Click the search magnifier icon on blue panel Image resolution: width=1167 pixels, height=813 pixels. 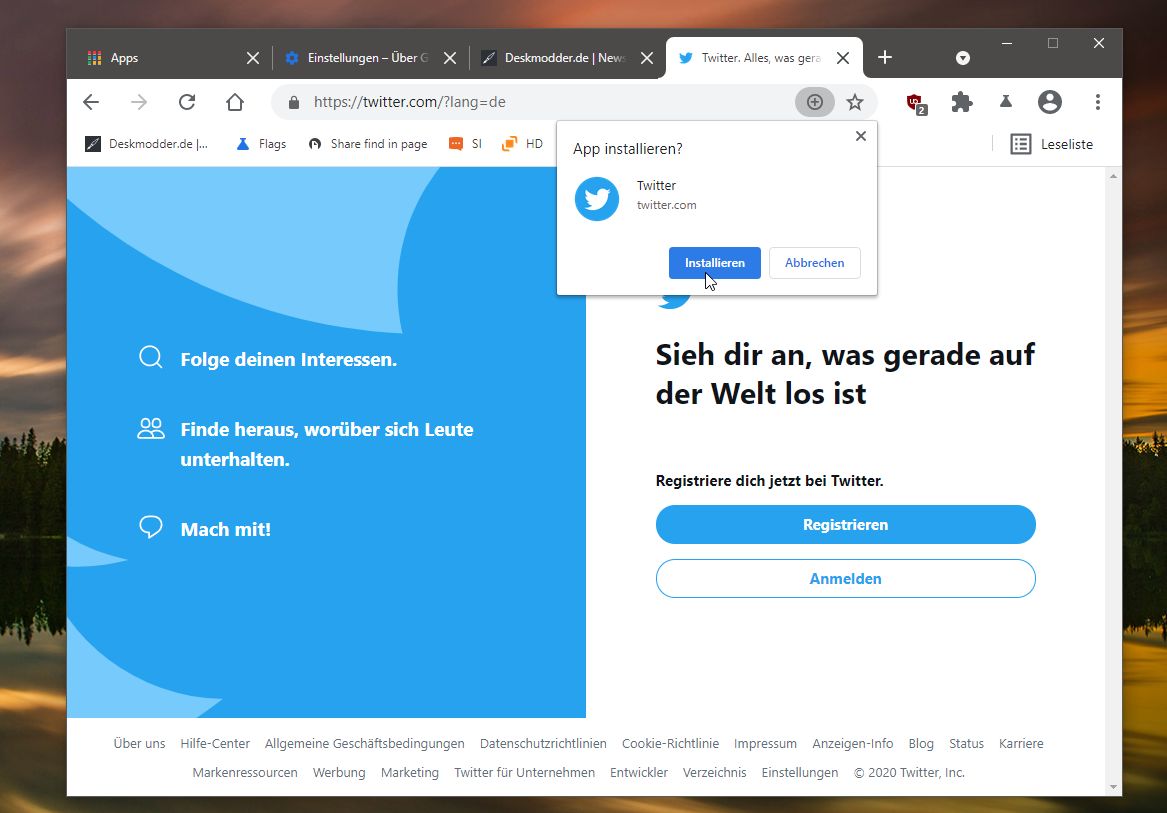click(150, 357)
